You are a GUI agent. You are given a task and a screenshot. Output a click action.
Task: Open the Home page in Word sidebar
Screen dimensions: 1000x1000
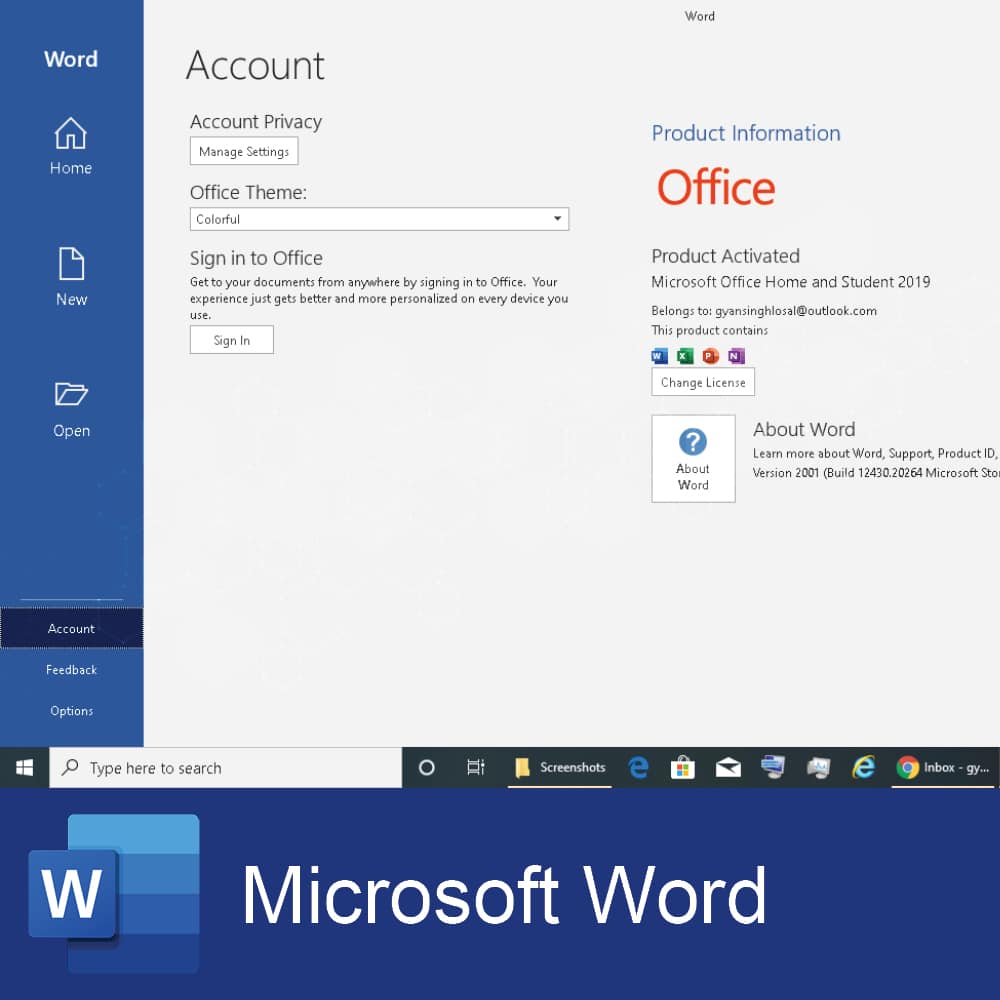pyautogui.click(x=71, y=146)
